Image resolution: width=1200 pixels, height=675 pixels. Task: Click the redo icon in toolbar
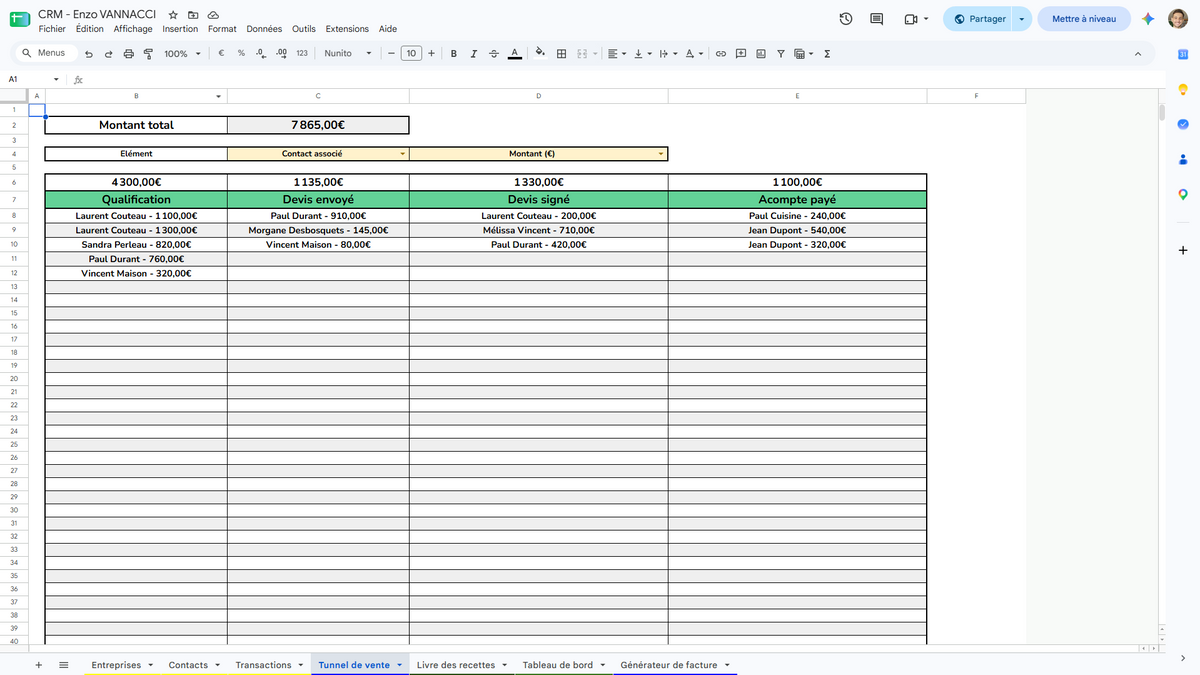(x=108, y=53)
